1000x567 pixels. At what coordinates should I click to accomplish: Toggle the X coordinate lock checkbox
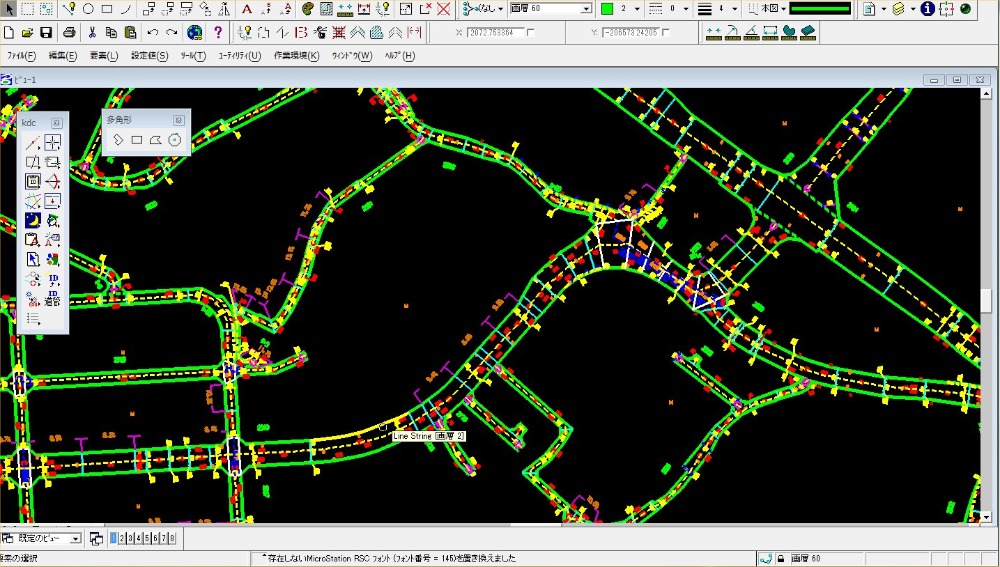[531, 32]
